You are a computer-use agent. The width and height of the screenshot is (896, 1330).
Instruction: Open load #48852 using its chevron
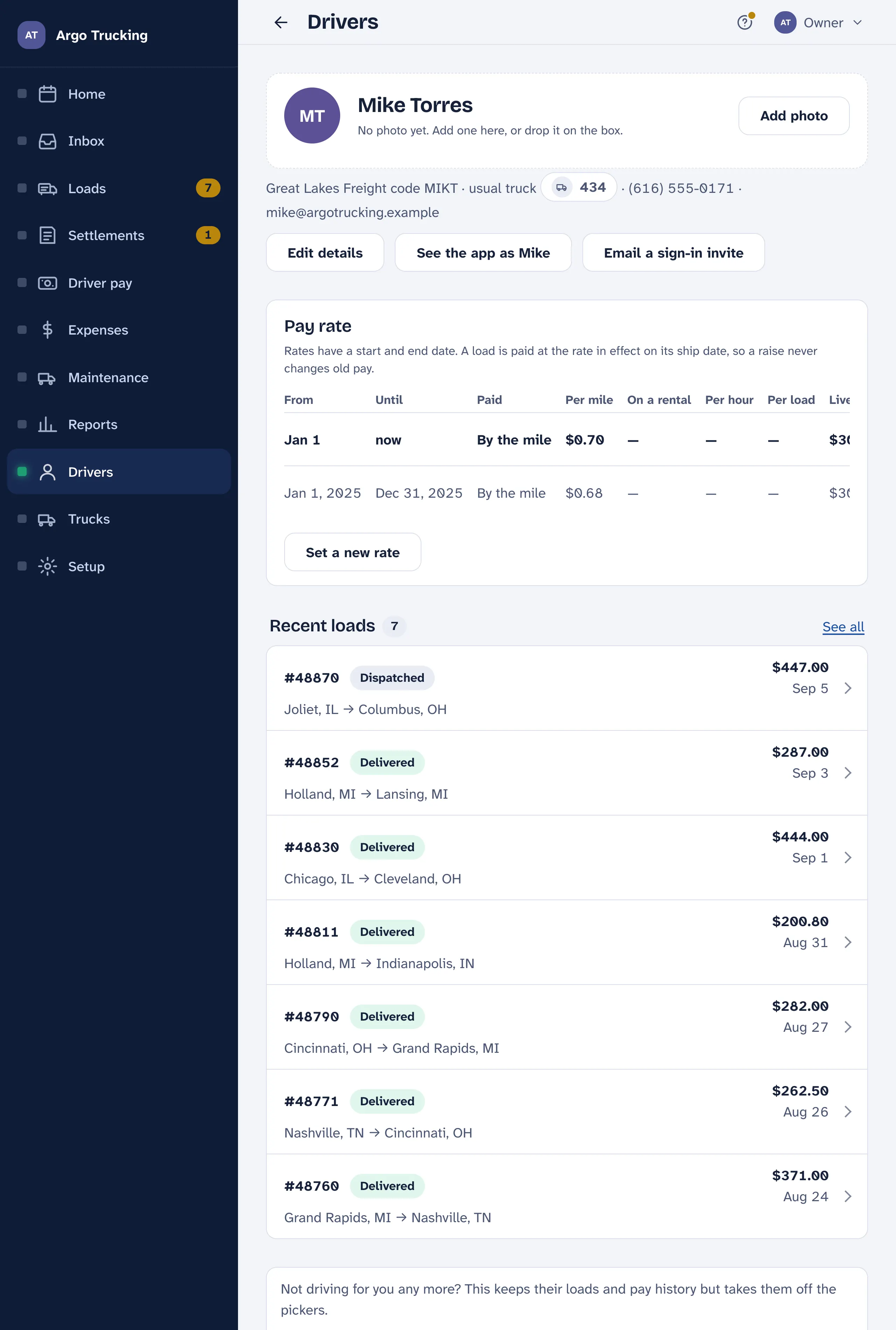point(848,772)
